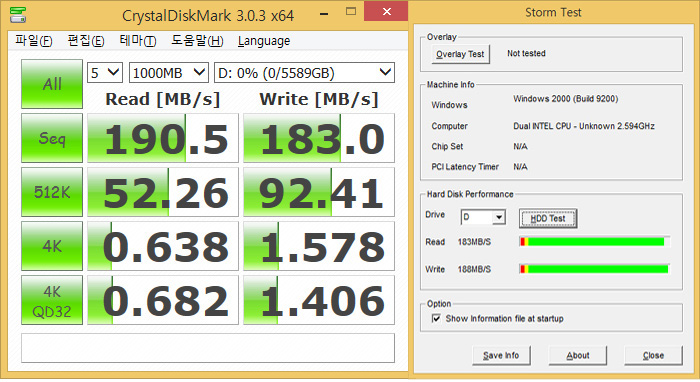The height and width of the screenshot is (382, 700).
Task: Toggle Show Information file at startup checkbox
Action: click(436, 318)
